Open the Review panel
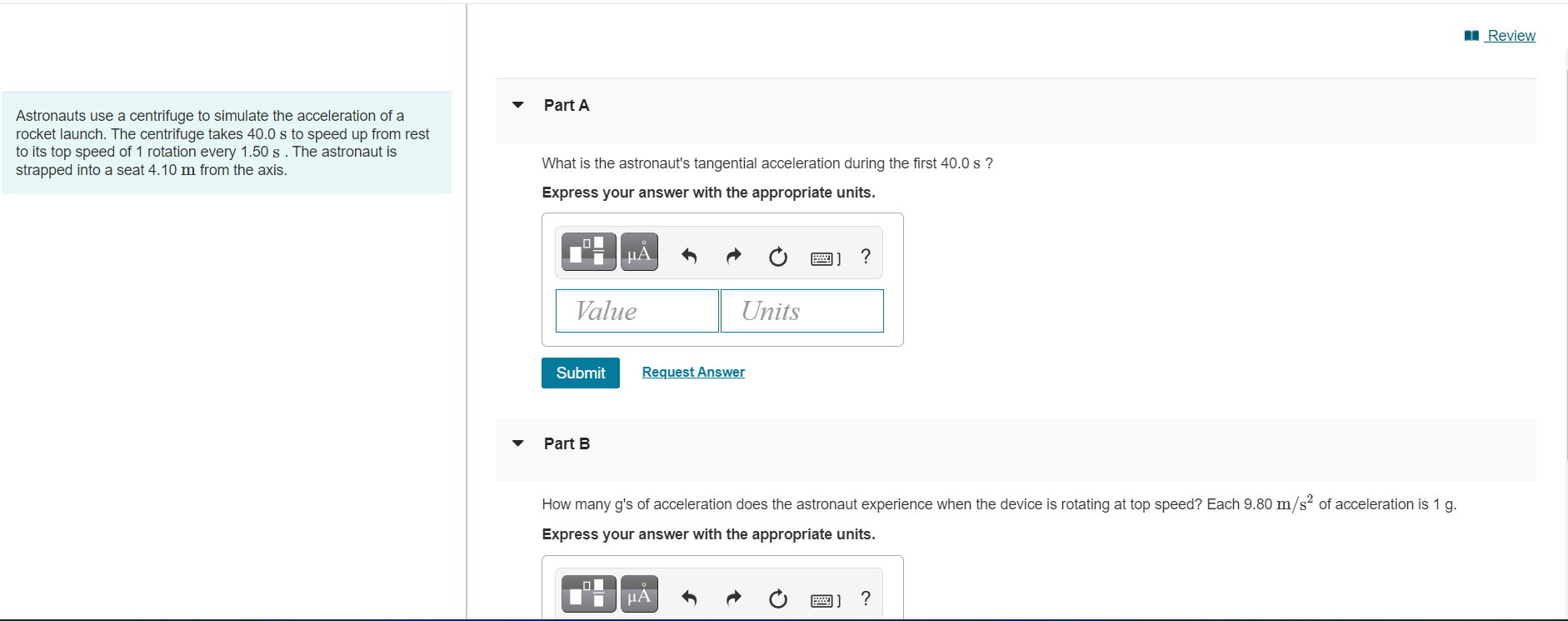 click(x=1508, y=35)
